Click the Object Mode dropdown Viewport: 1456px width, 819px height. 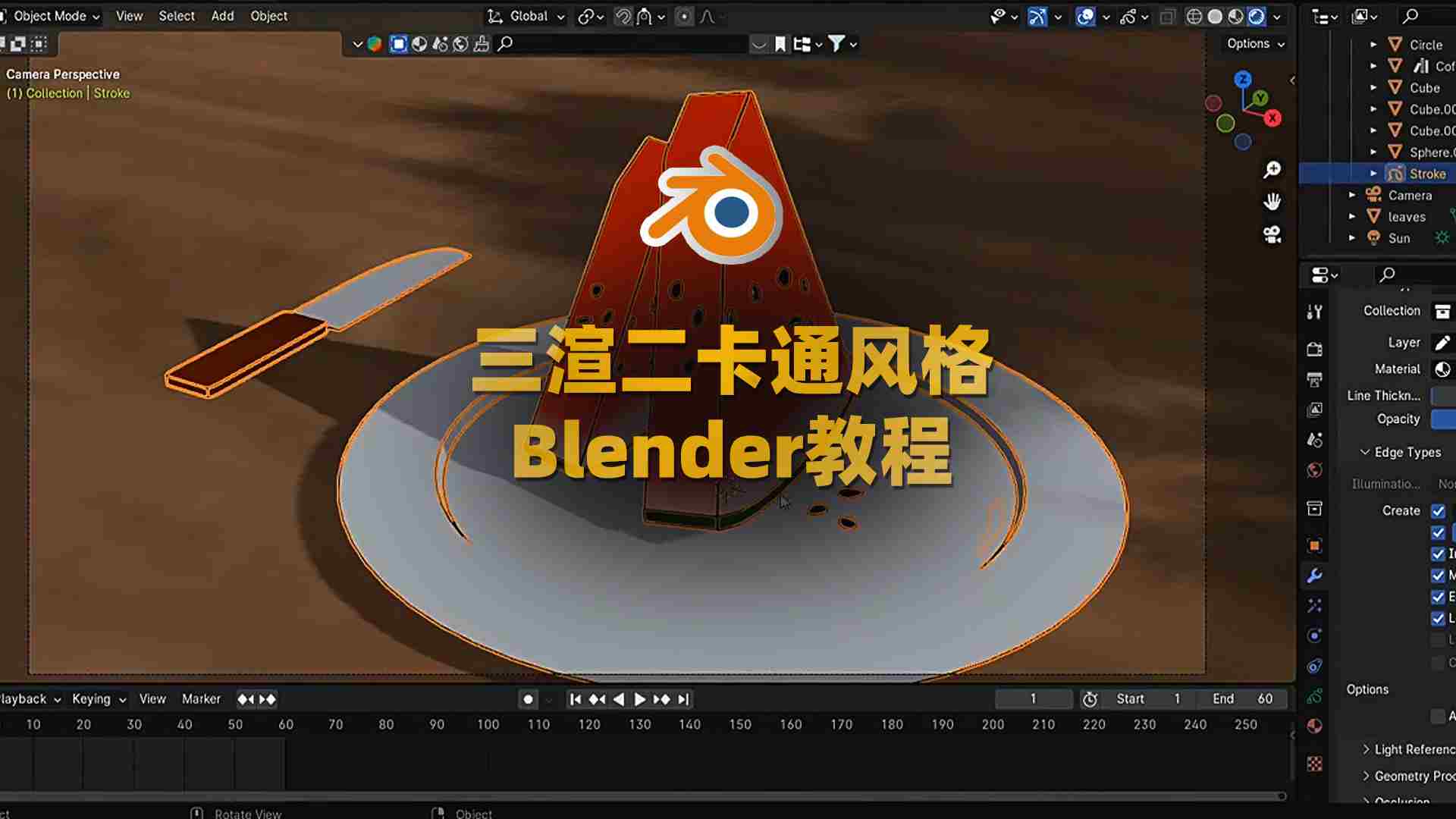click(x=57, y=15)
